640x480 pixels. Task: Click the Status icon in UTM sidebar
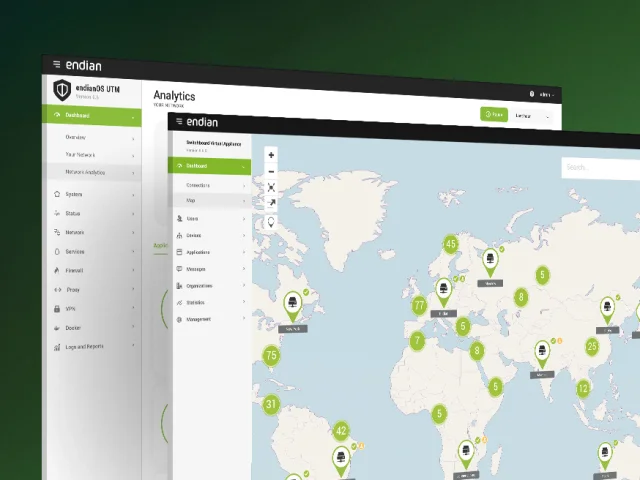[x=57, y=213]
